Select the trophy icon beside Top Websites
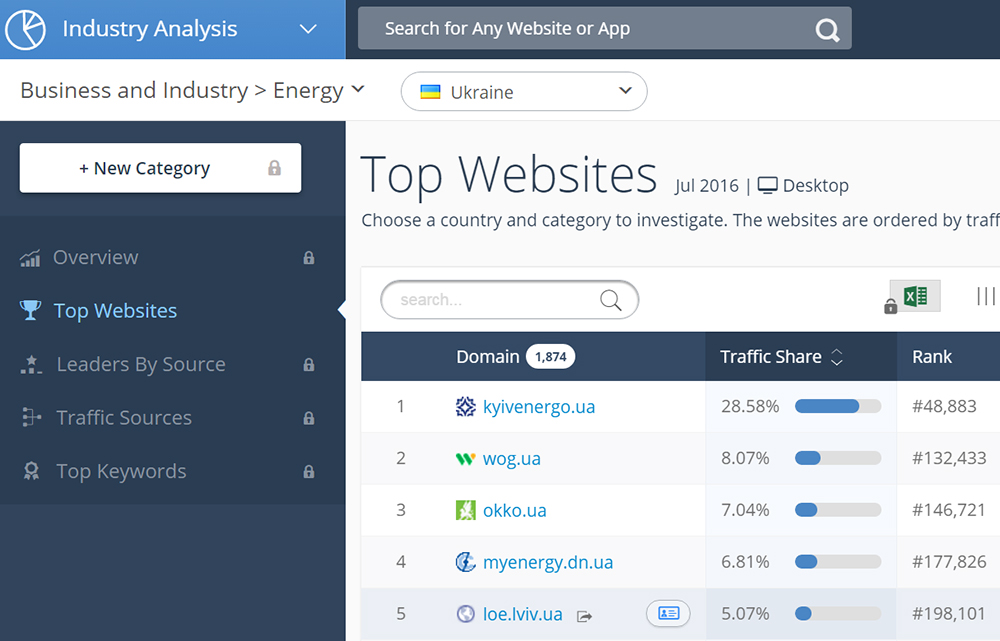The image size is (1000, 641). (31, 311)
